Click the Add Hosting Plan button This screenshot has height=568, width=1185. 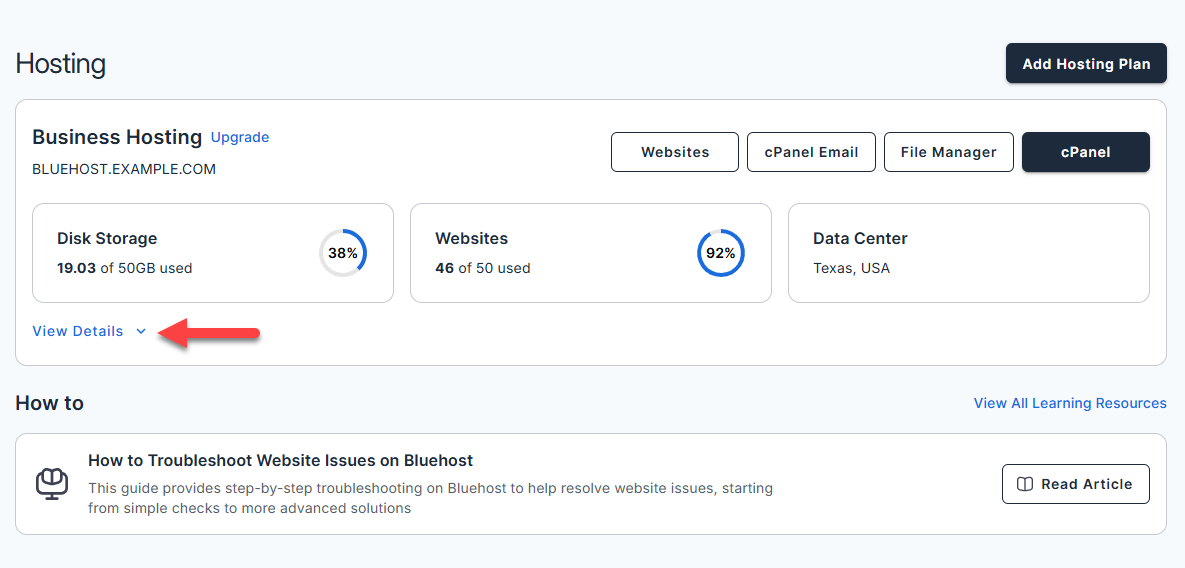pyautogui.click(x=1086, y=63)
